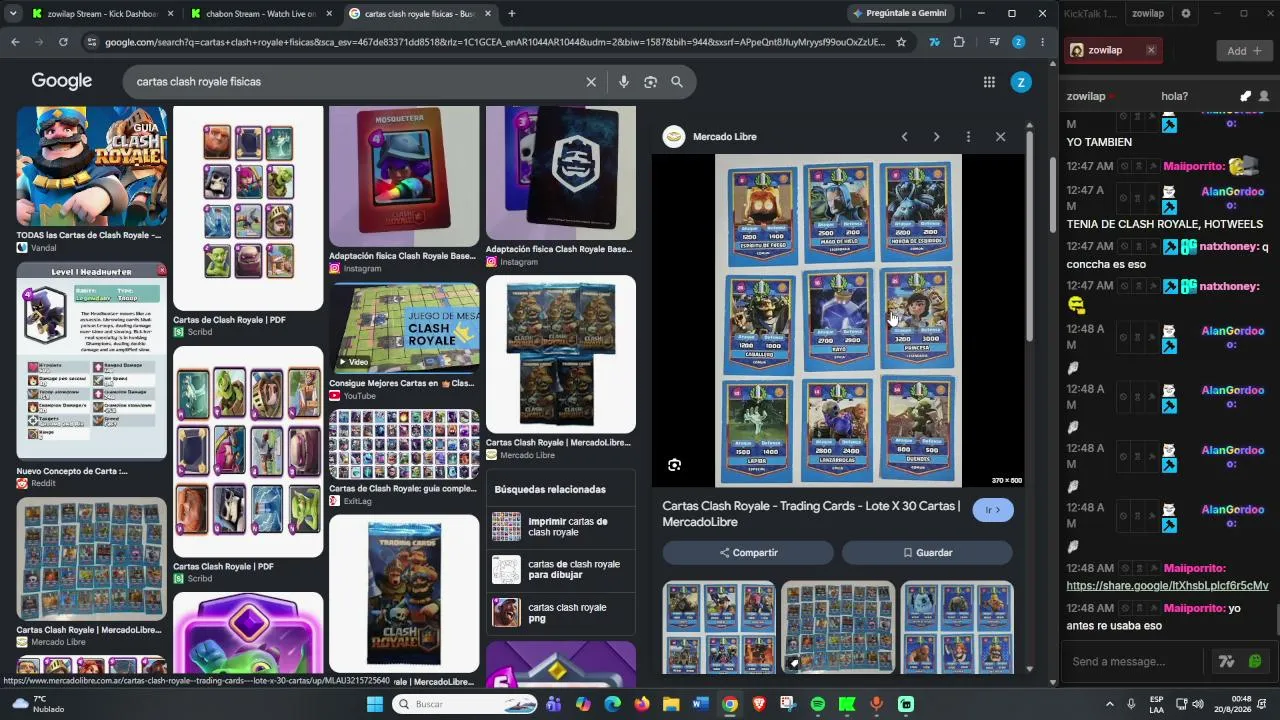Bookmark this page with the star icon
The image size is (1280, 720).
tap(901, 42)
